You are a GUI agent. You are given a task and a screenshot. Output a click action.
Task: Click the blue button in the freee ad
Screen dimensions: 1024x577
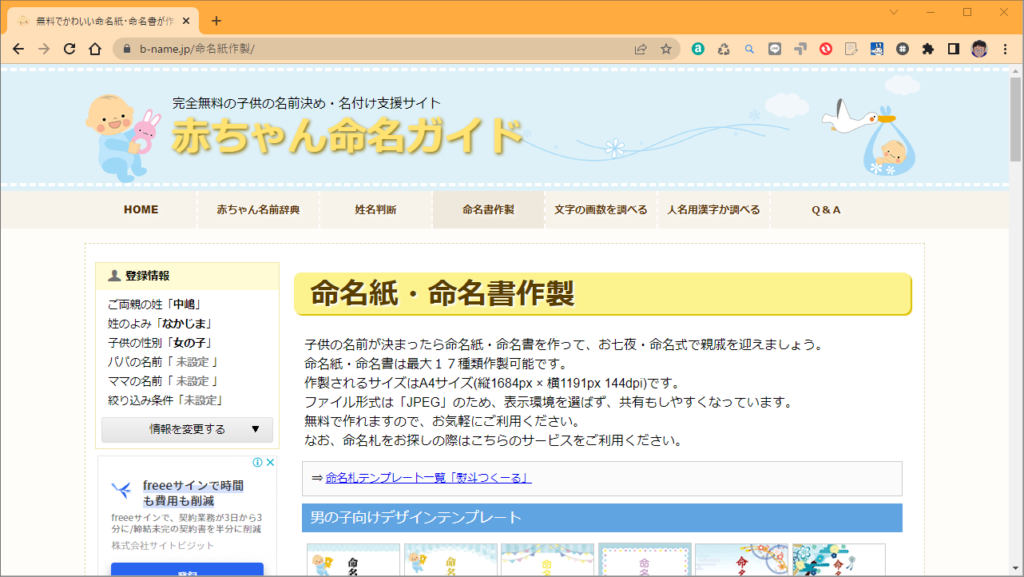[x=186, y=570]
